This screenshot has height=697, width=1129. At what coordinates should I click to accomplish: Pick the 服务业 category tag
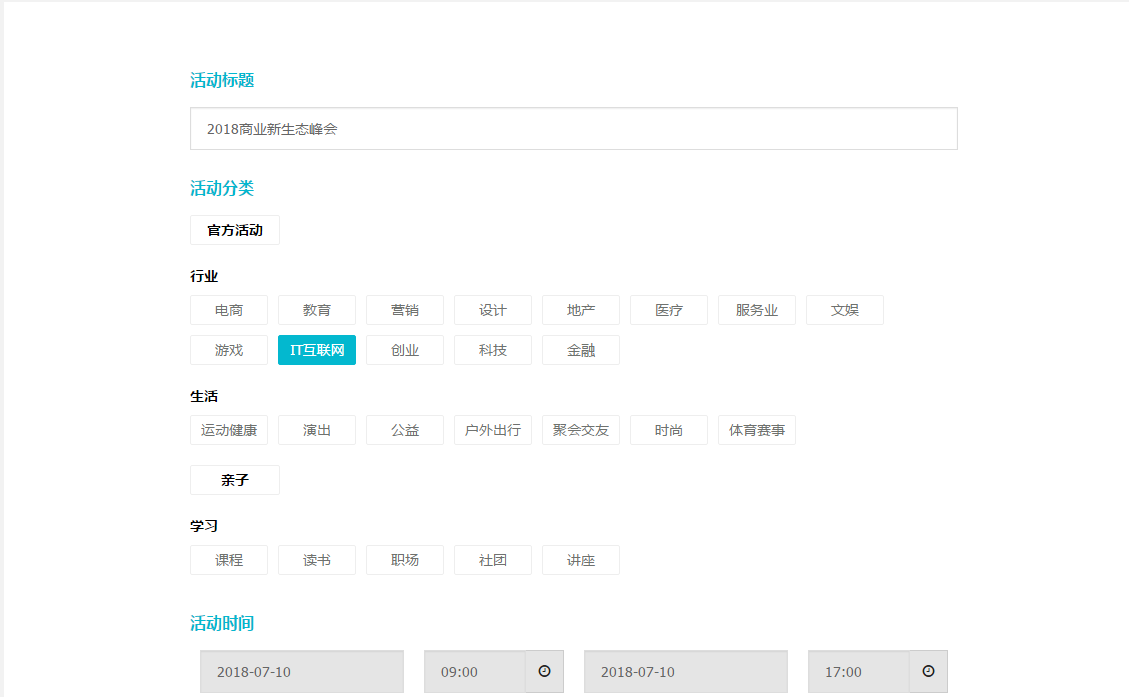757,310
